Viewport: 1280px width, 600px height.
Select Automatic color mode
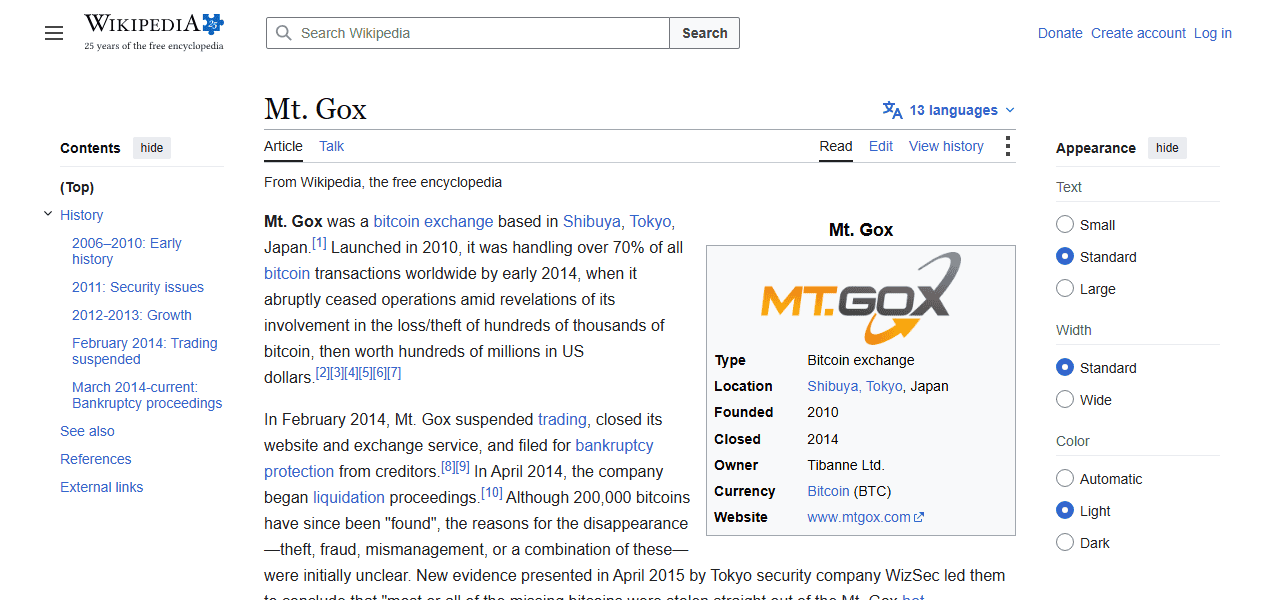[1065, 479]
